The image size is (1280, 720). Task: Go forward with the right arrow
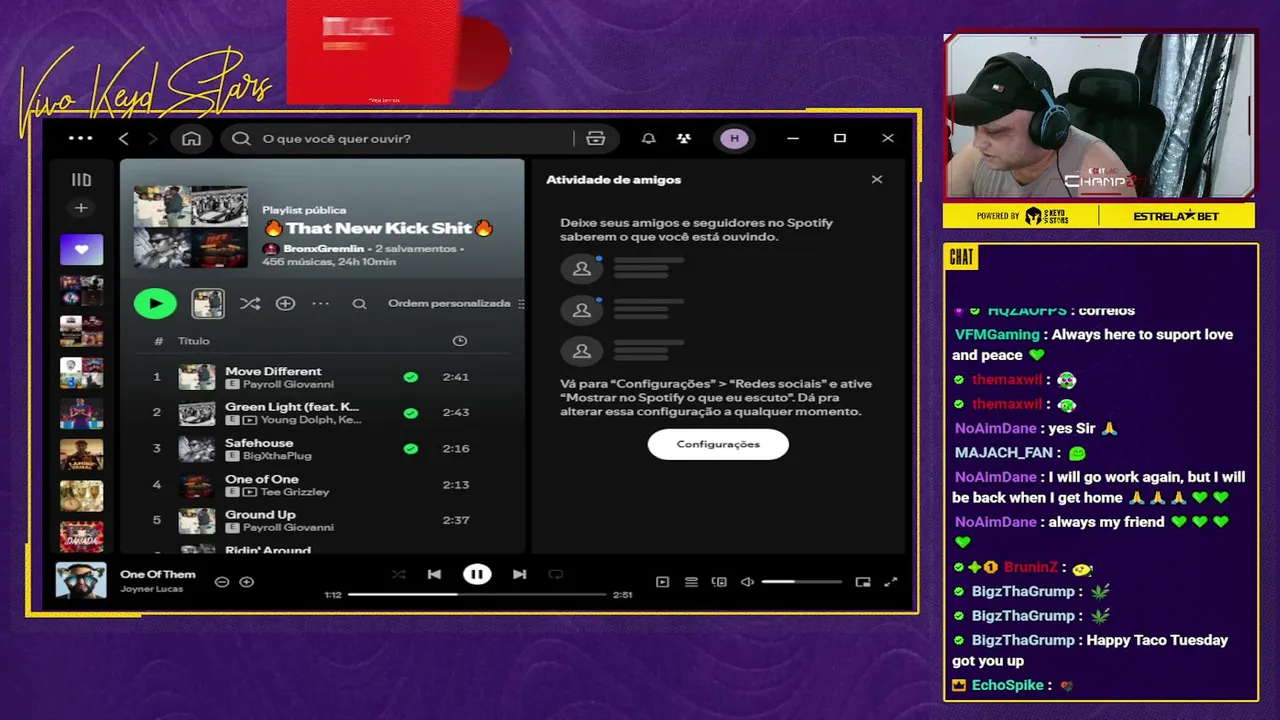152,138
